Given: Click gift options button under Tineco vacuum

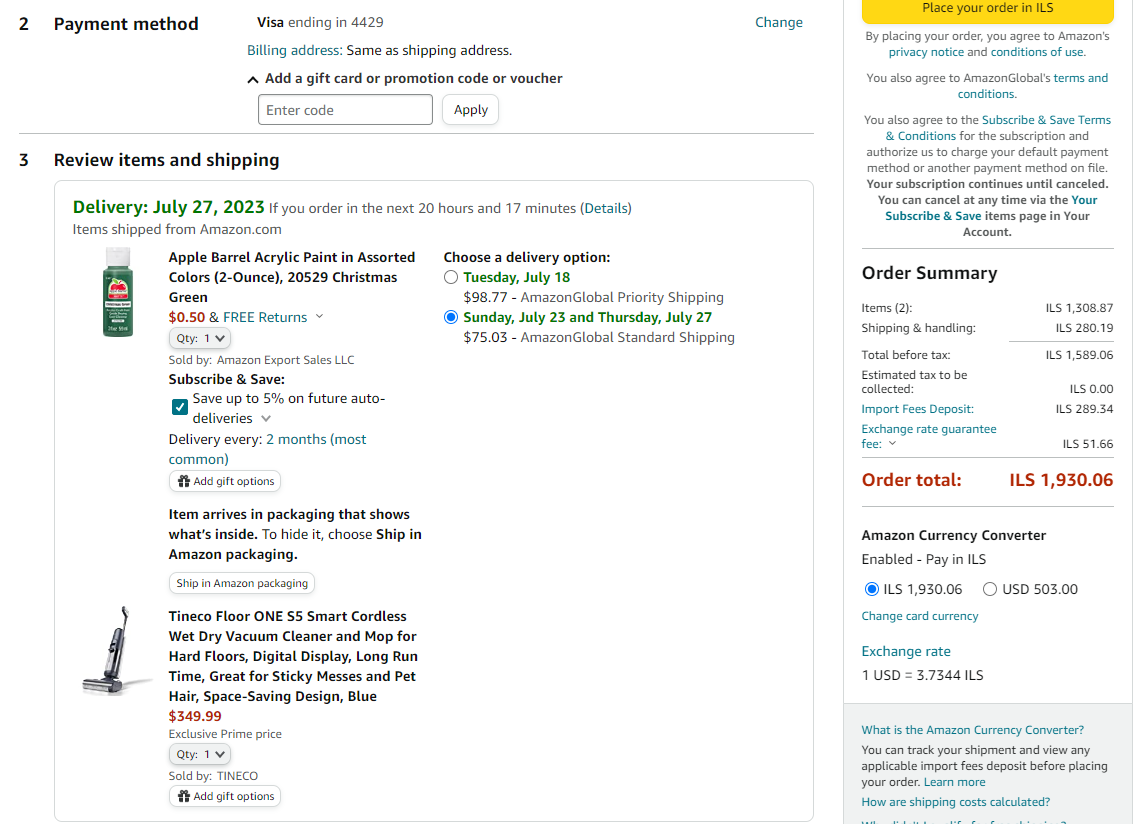Looking at the screenshot, I should coord(225,796).
